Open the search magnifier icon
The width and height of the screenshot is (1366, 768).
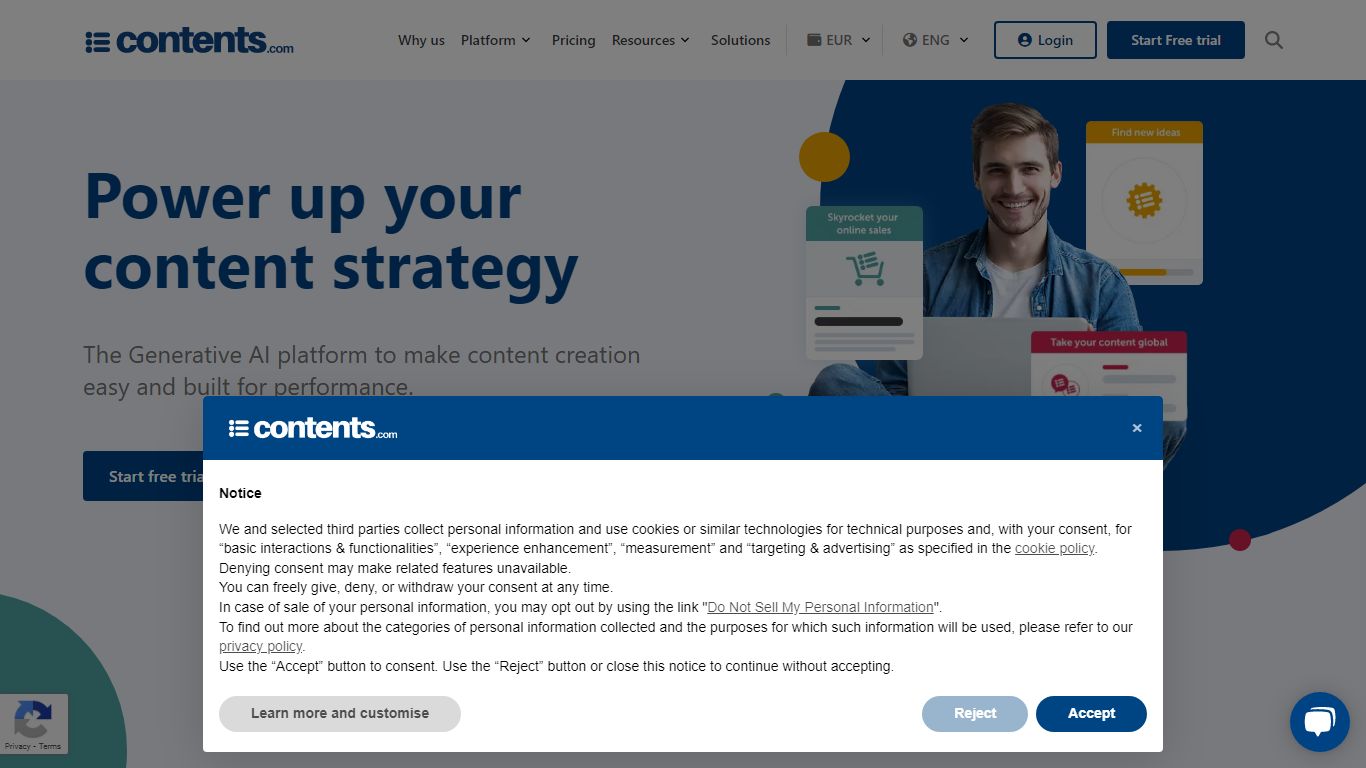pos(1273,40)
